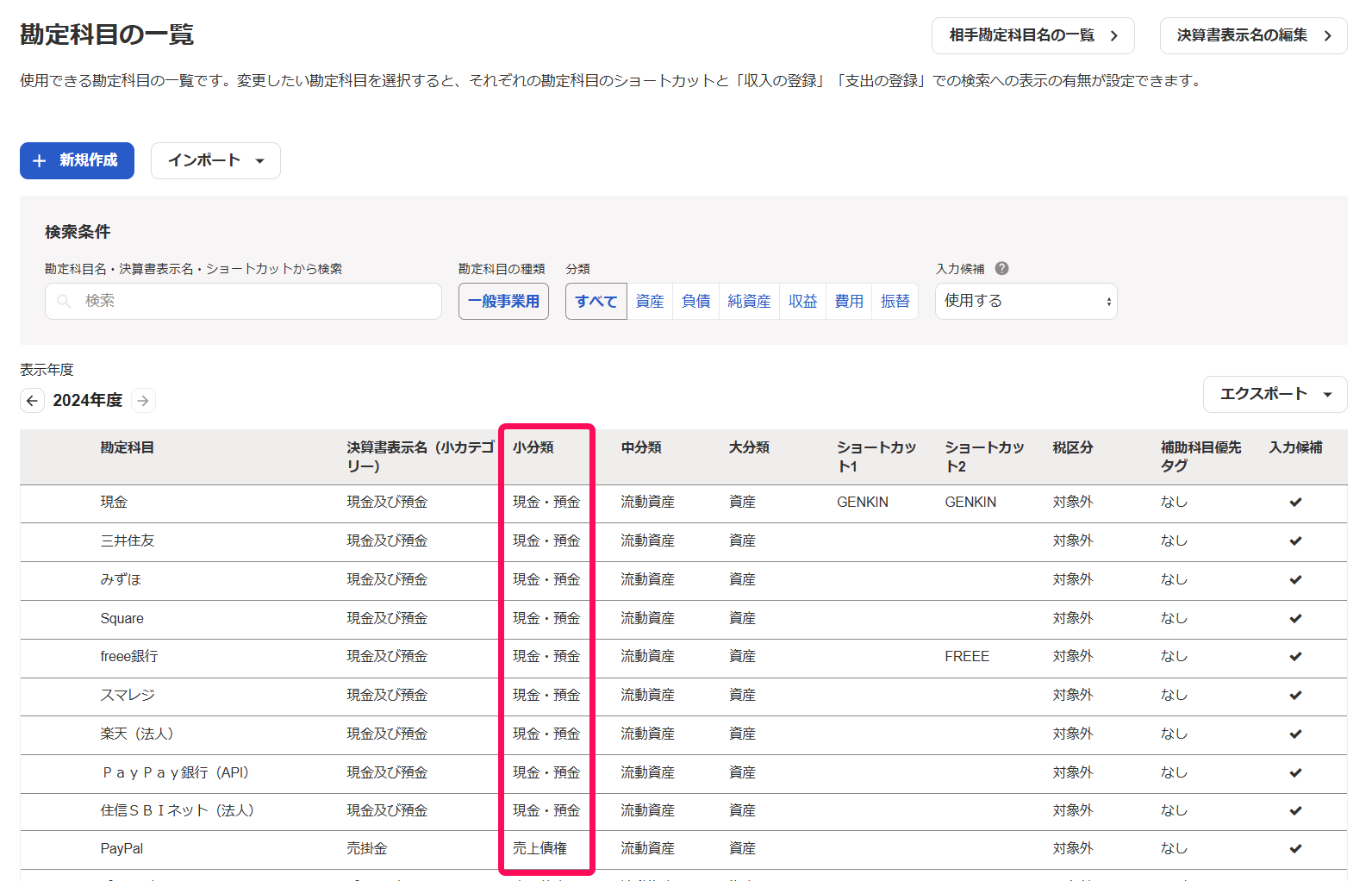This screenshot has height=881, width=1372.
Task: Open 相手勘定科目名の一覧 page
Action: point(1032,35)
